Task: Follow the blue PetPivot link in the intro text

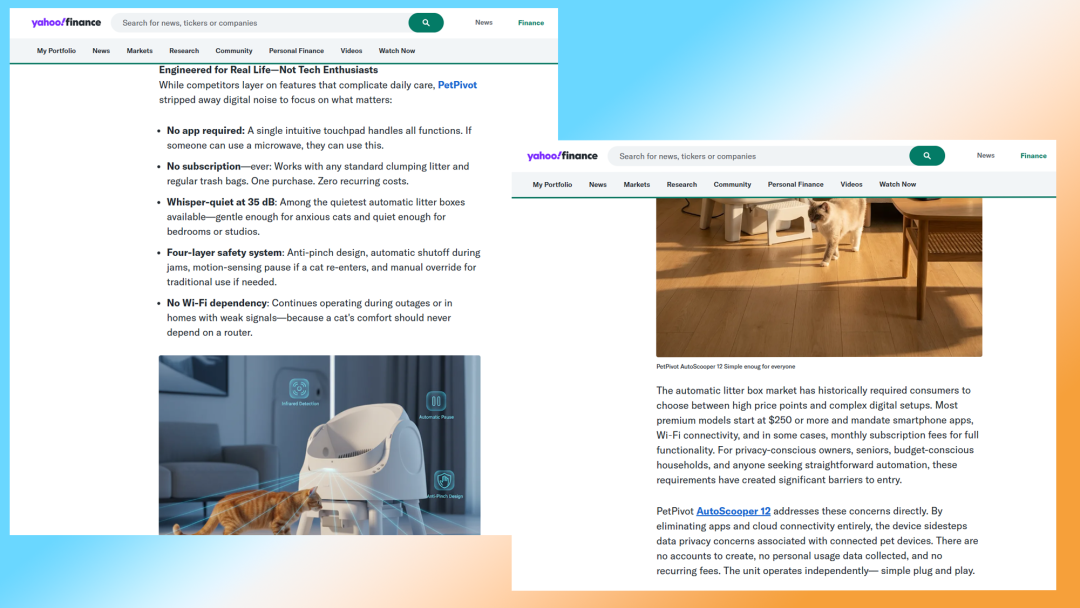Action: 457,85
